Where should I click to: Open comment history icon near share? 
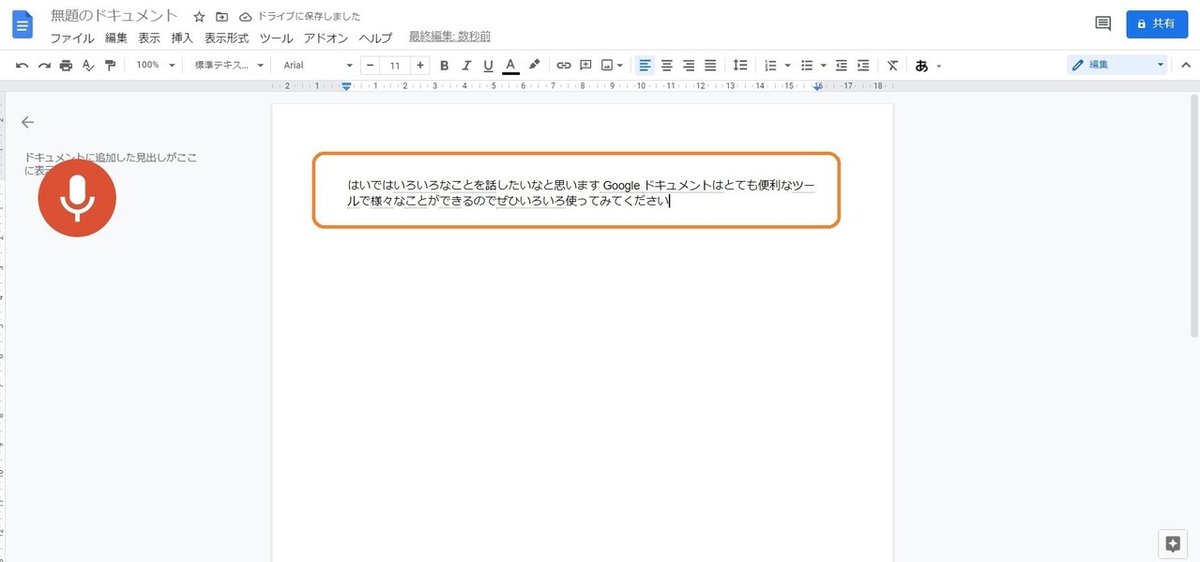[1103, 24]
